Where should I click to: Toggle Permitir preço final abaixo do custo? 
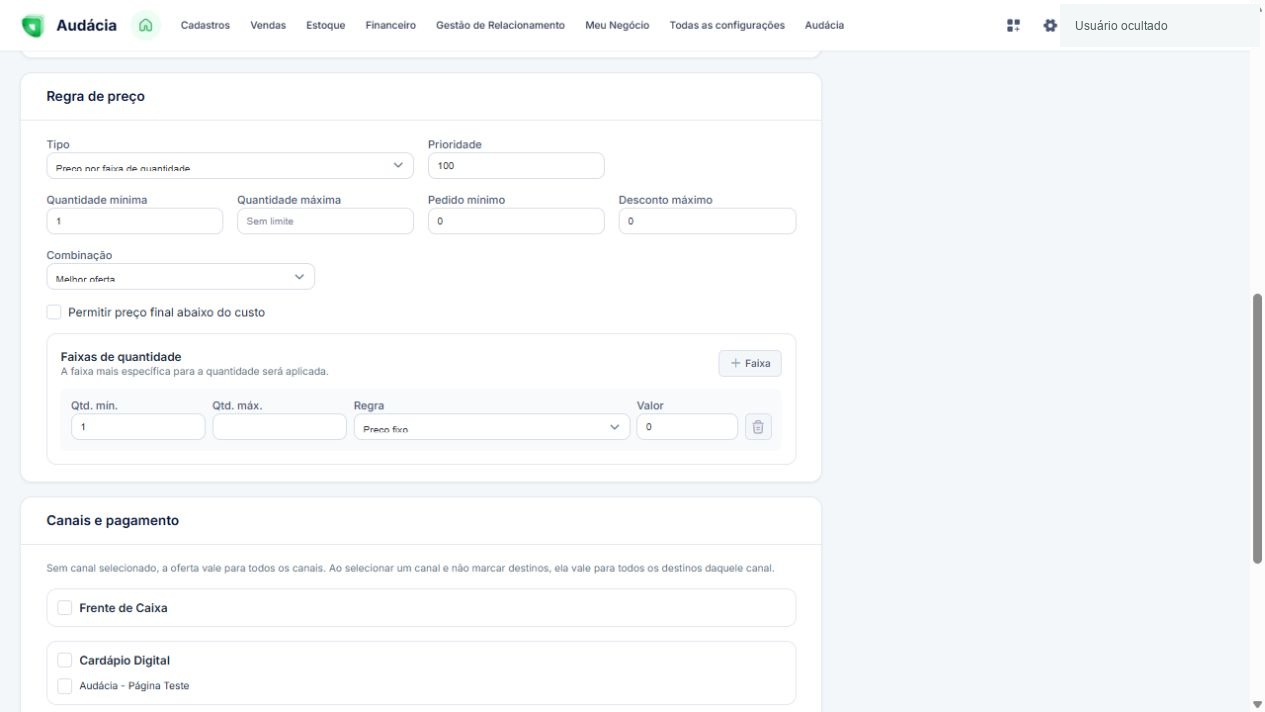coord(54,312)
